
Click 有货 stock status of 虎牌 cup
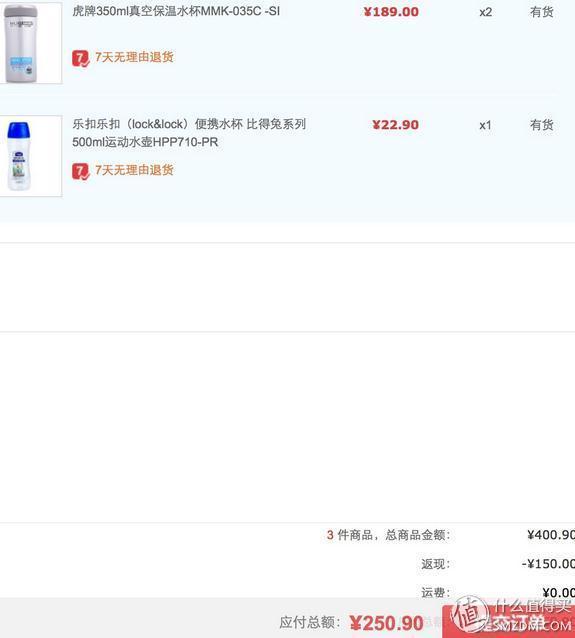542,12
